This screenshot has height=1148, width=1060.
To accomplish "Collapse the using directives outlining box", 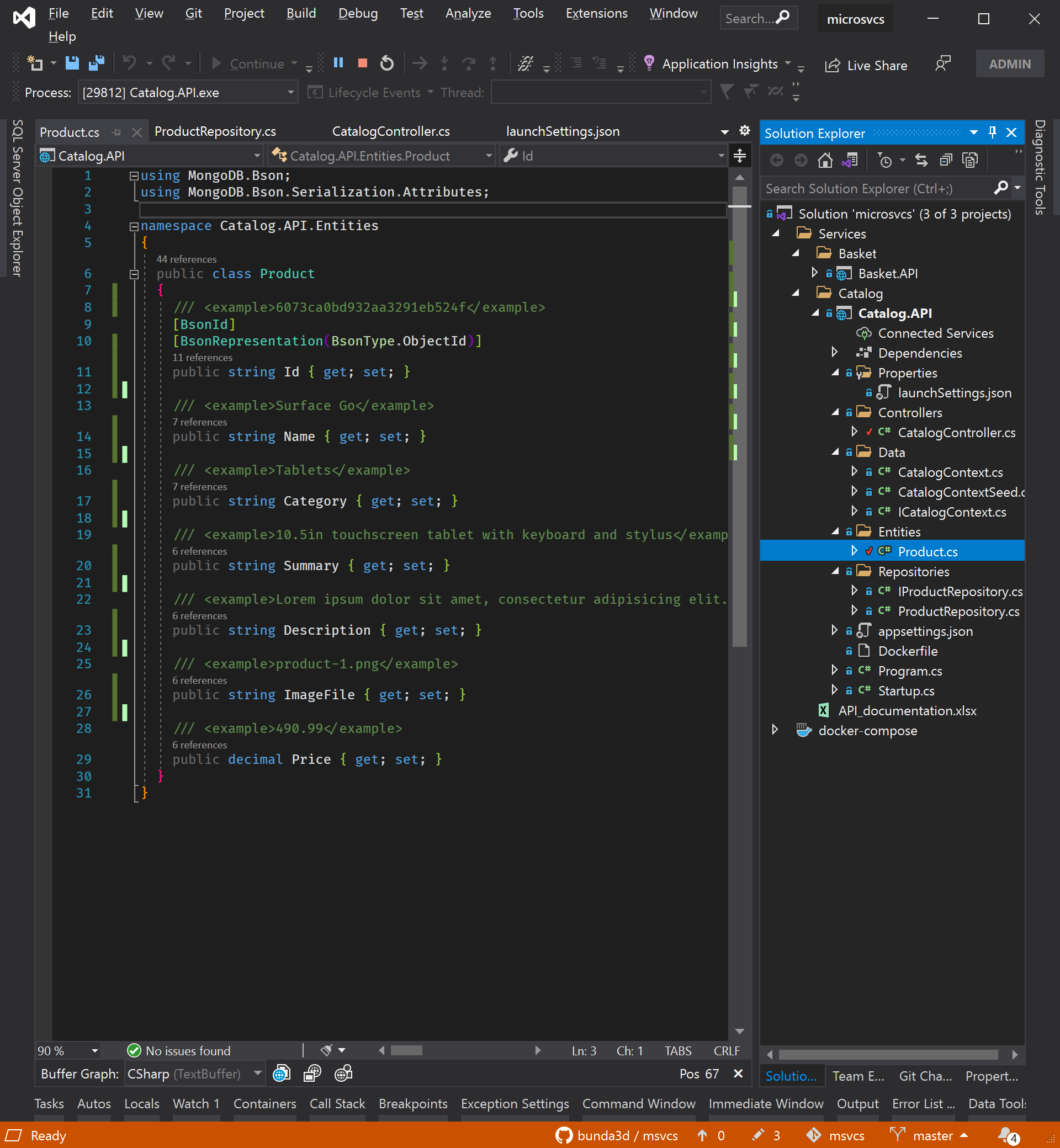I will click(x=134, y=176).
